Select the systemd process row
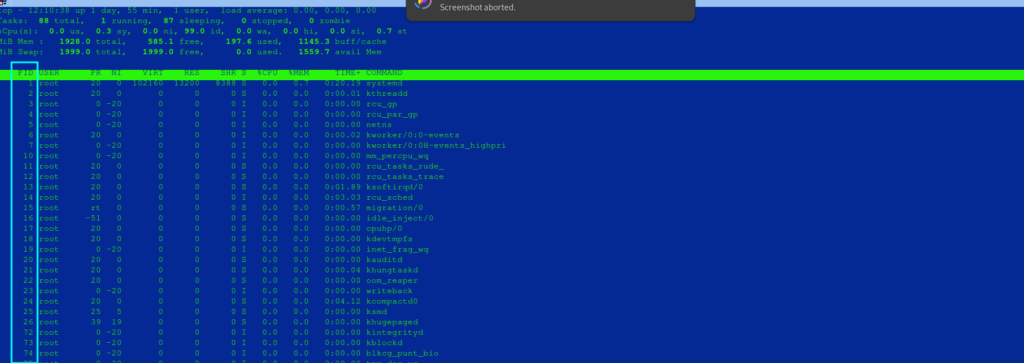The image size is (1024, 363). [512, 83]
